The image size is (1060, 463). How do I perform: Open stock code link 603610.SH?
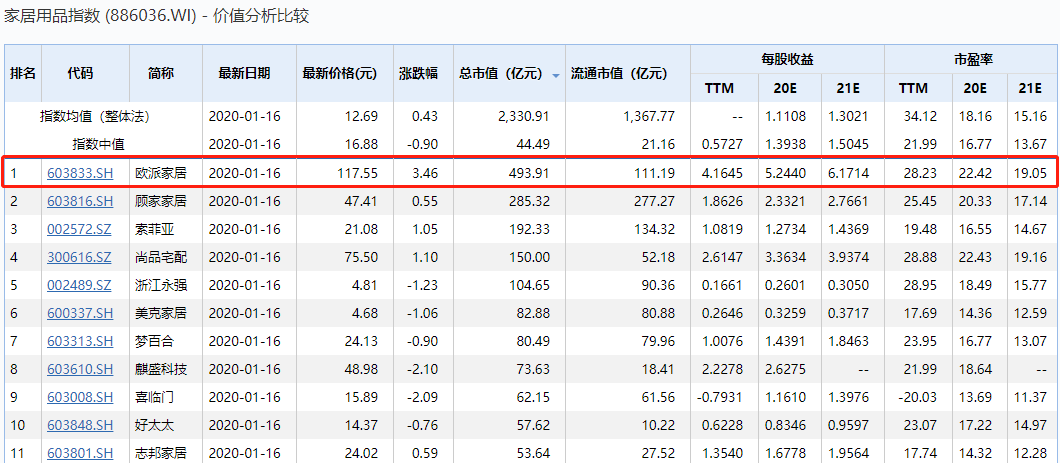(x=80, y=369)
